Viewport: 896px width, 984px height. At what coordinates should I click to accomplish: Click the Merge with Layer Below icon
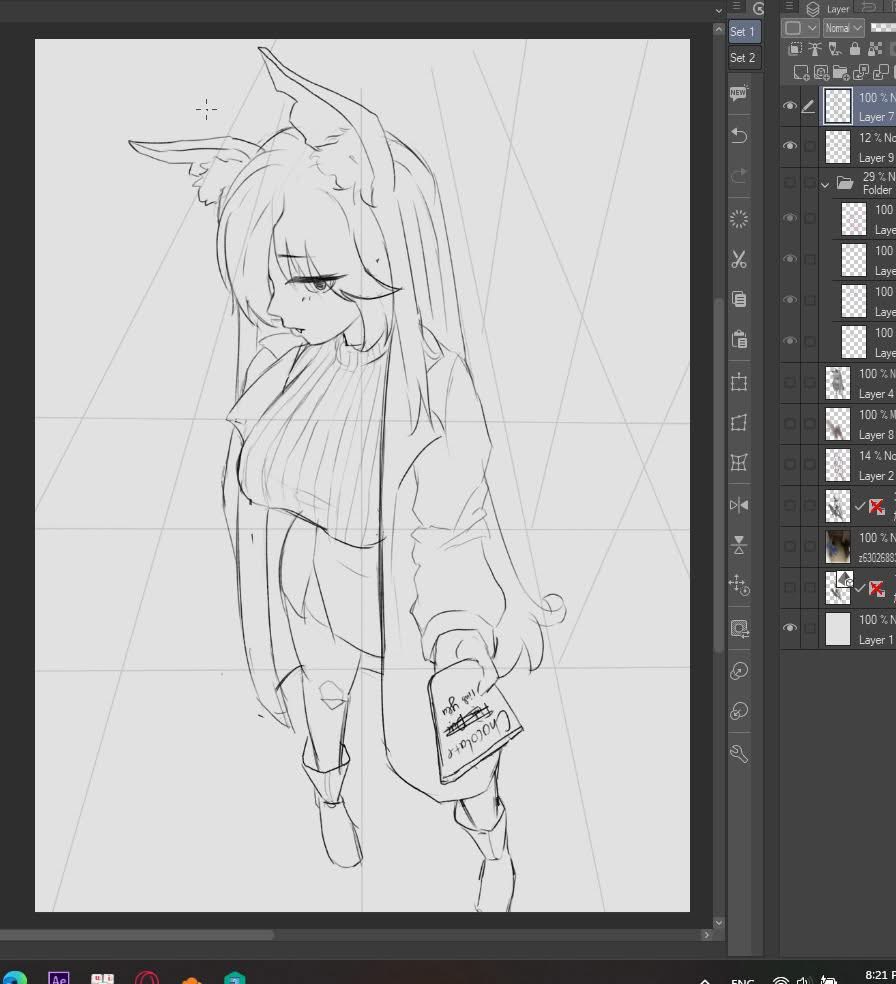[x=881, y=73]
